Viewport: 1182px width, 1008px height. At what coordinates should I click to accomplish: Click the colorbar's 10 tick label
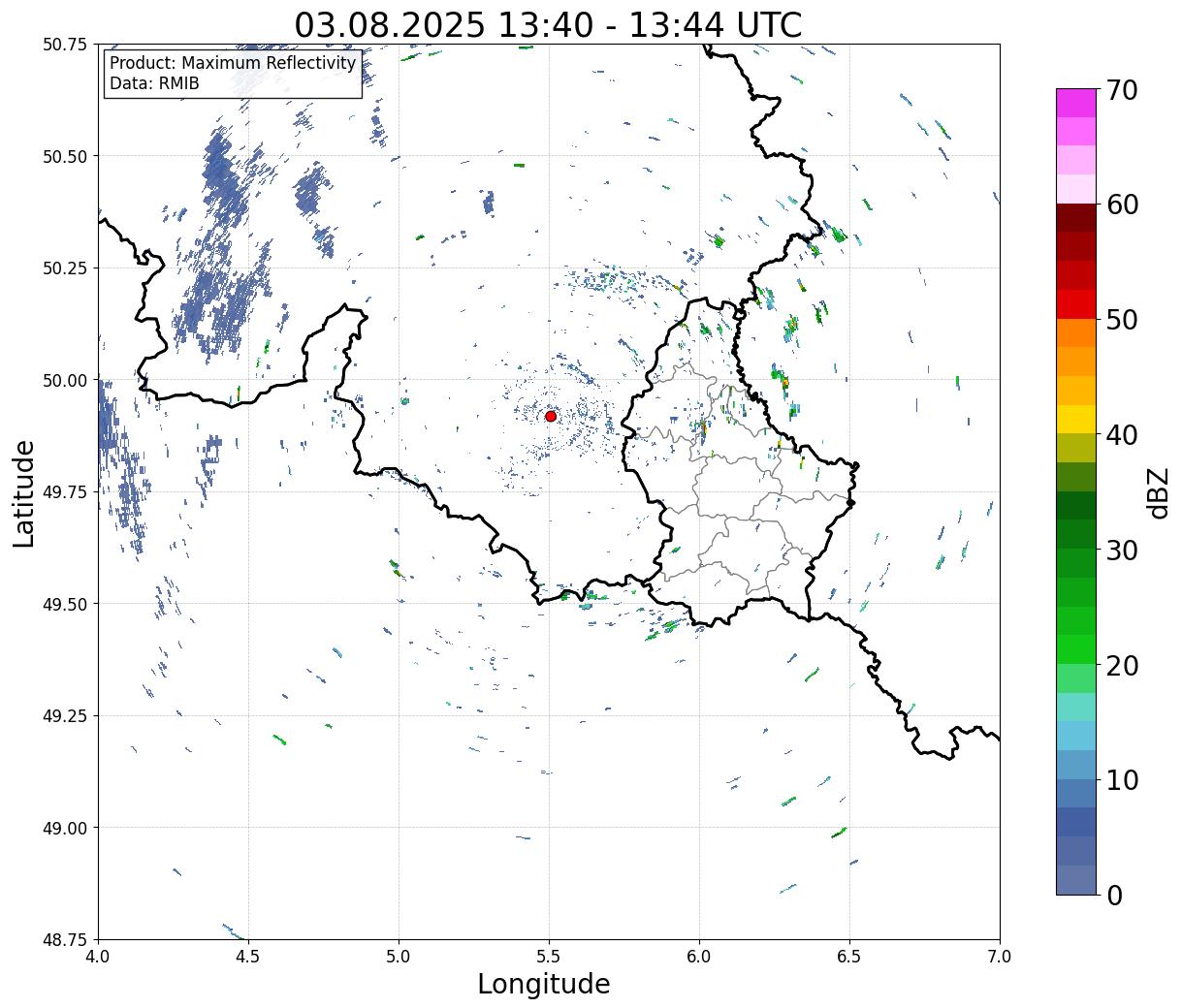1122,779
